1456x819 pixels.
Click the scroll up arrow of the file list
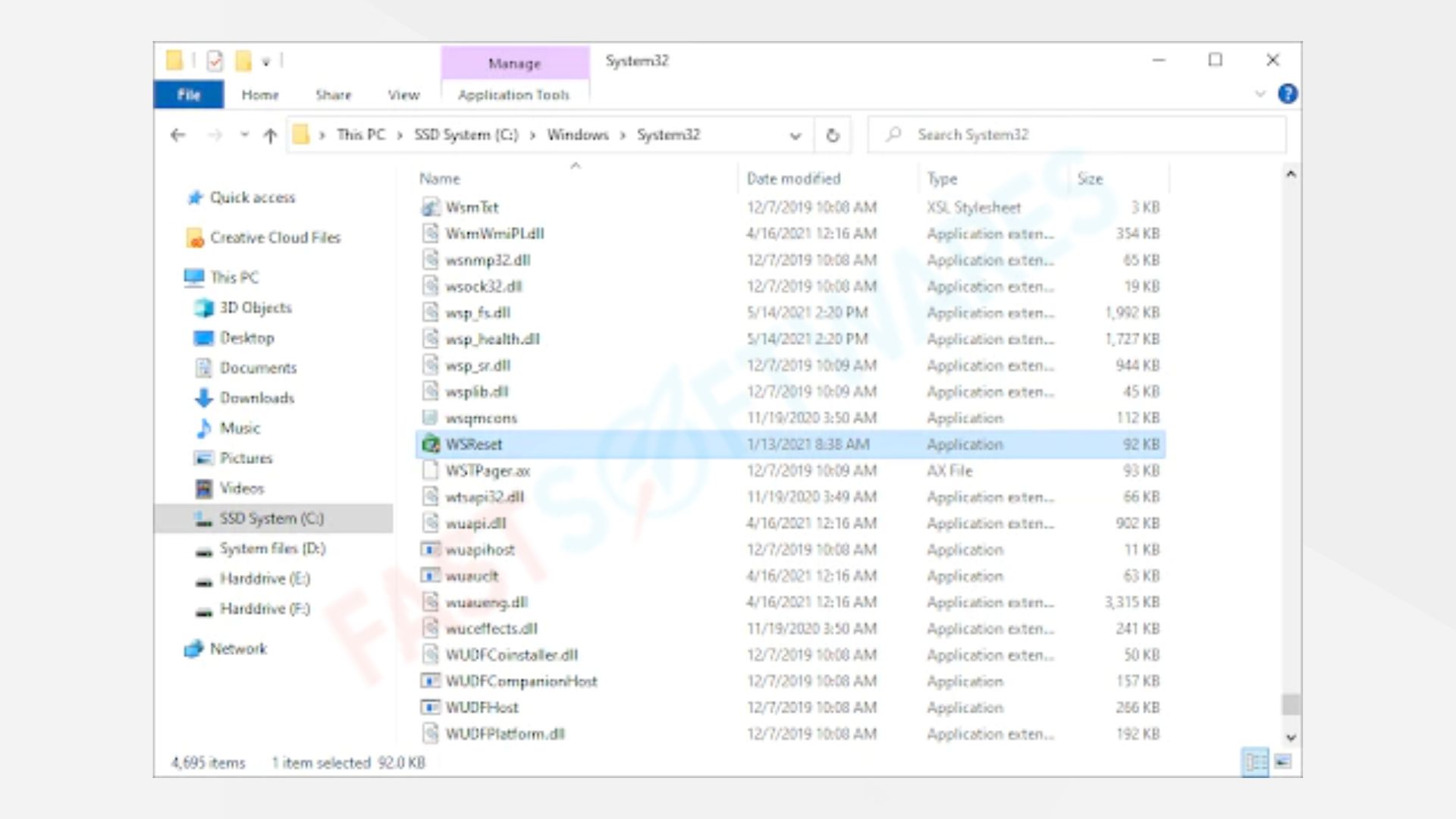(x=1291, y=174)
